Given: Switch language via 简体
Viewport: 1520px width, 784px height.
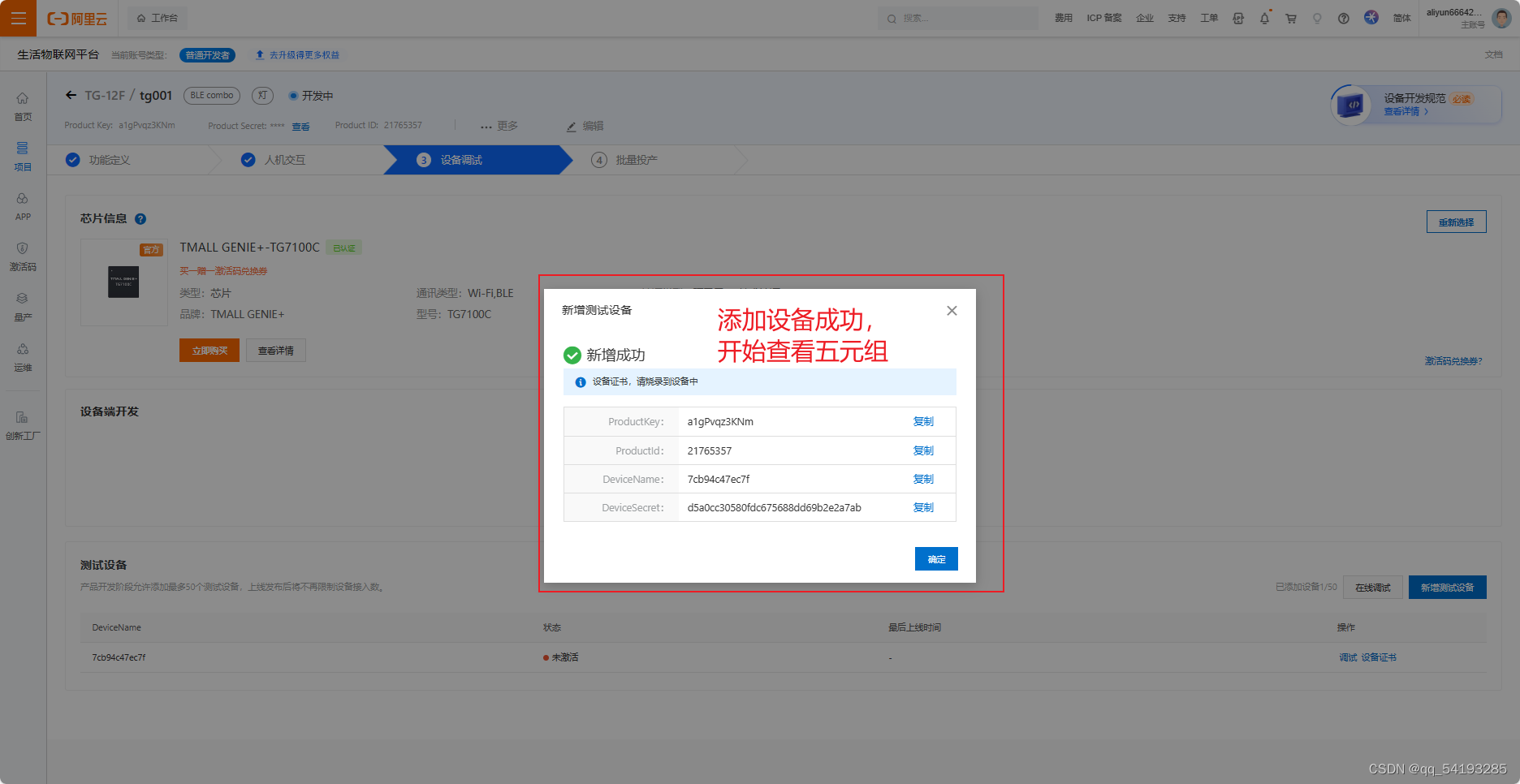Looking at the screenshot, I should [1402, 18].
